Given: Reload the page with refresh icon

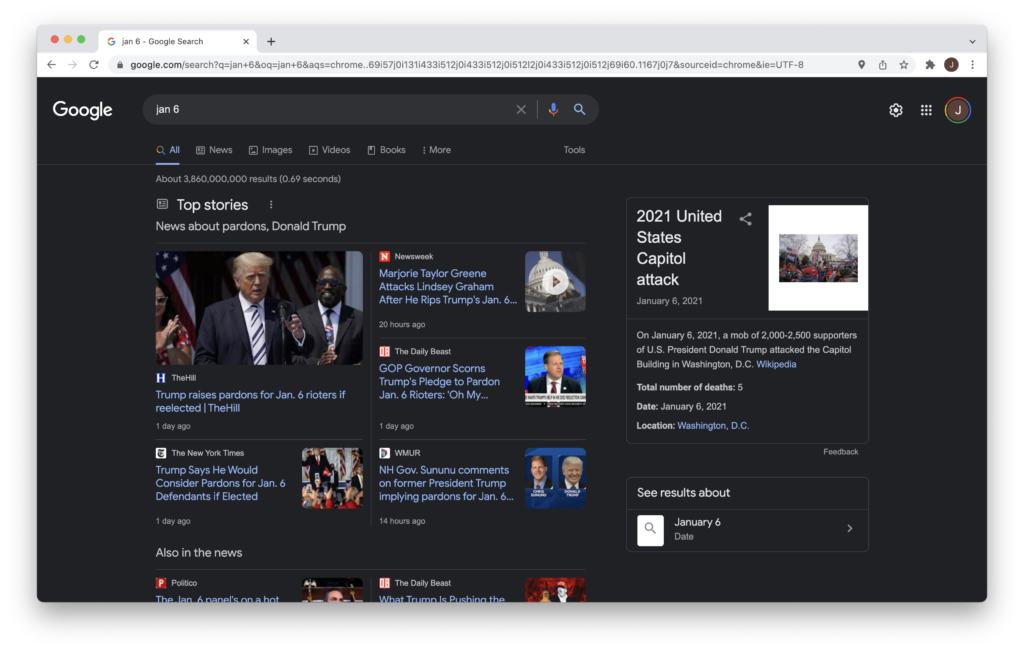Looking at the screenshot, I should click(x=94, y=65).
